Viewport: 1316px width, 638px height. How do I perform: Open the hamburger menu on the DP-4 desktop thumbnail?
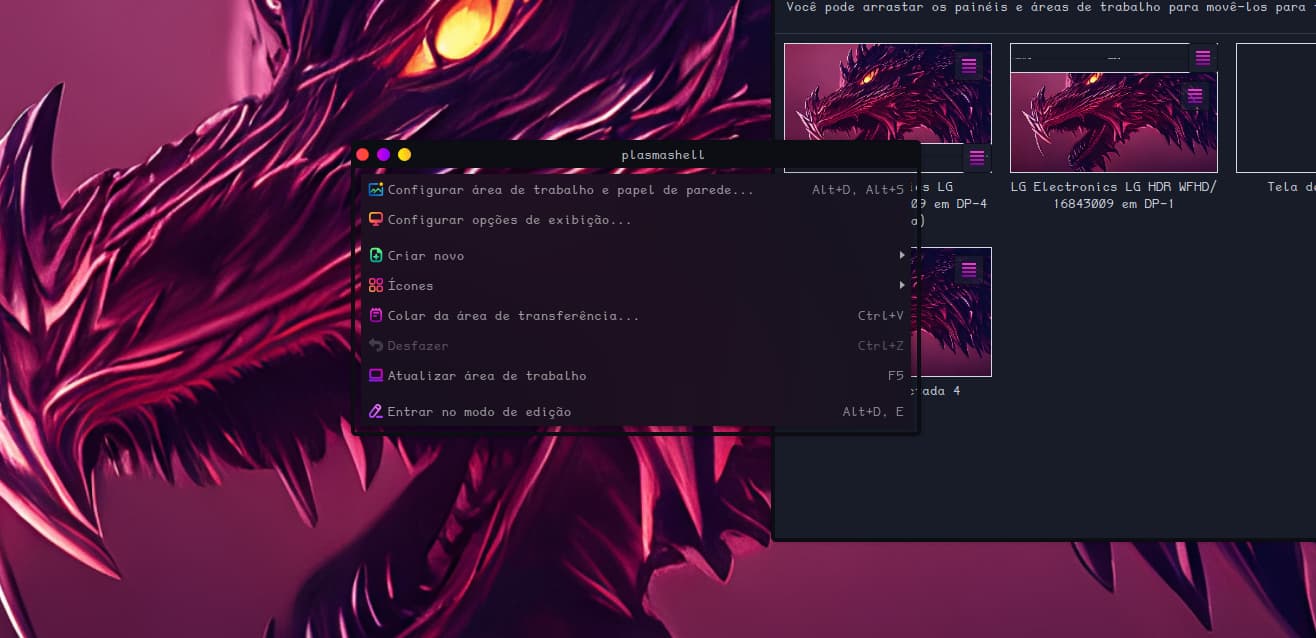[968, 66]
